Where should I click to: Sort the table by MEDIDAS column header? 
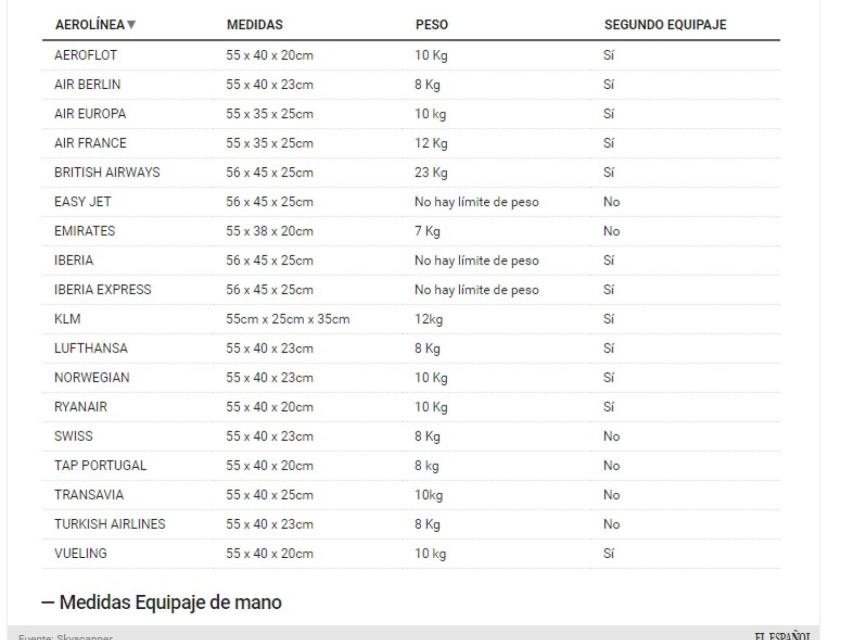tap(255, 22)
